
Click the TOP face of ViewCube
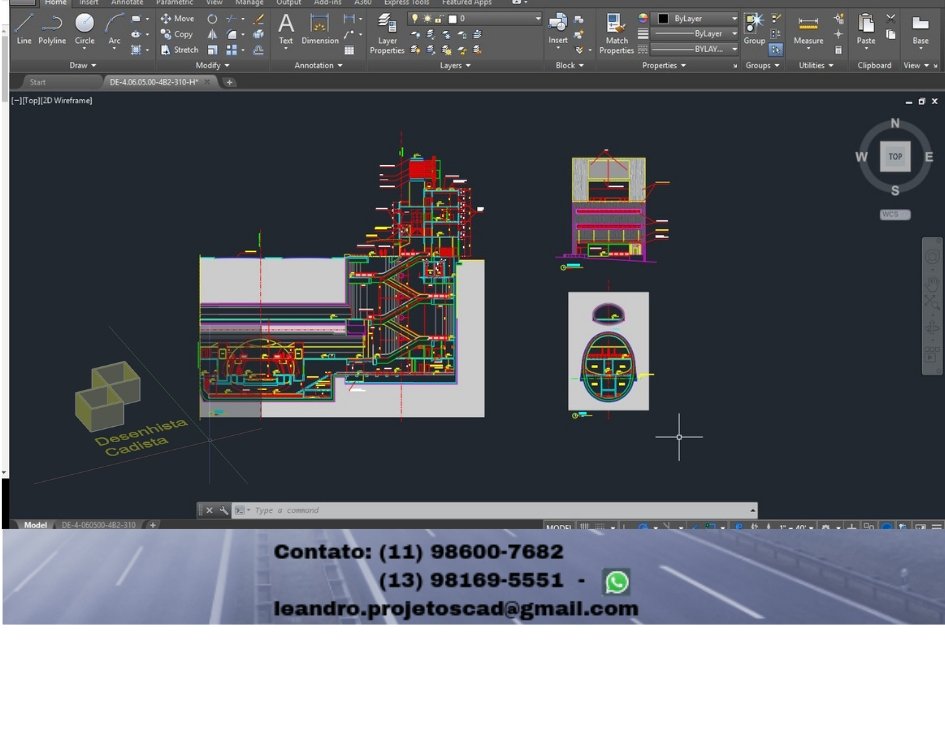(895, 157)
